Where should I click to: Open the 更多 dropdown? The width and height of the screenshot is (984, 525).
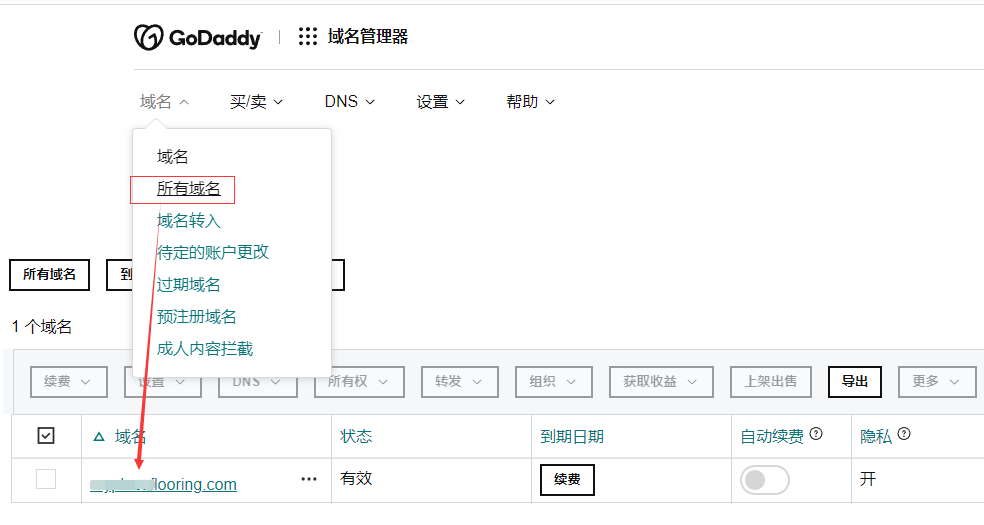(937, 381)
